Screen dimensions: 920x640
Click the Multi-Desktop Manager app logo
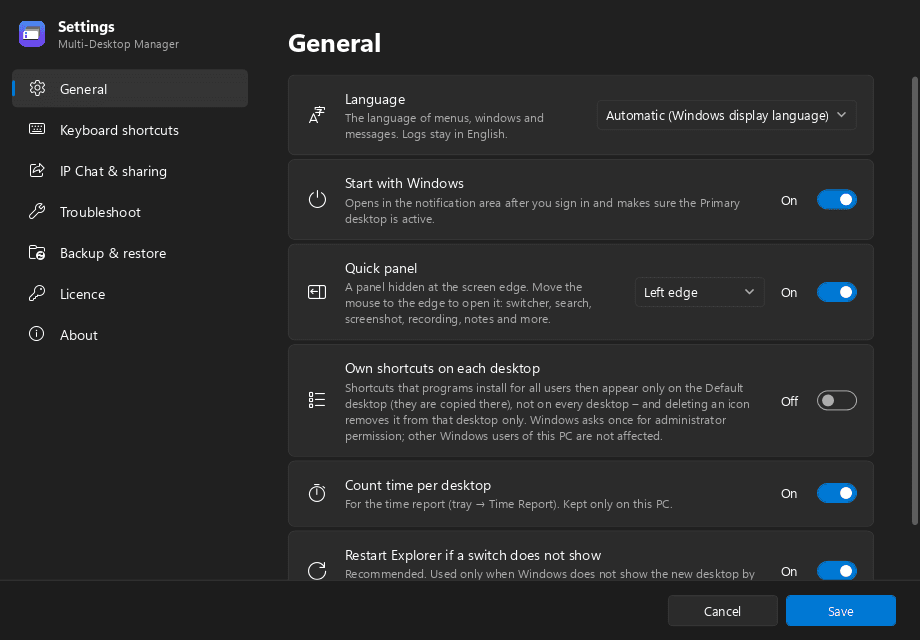32,34
